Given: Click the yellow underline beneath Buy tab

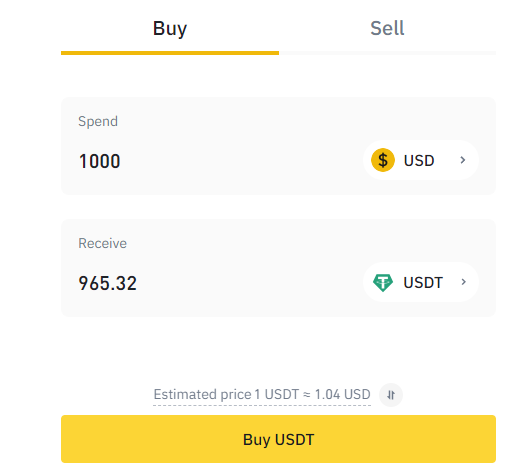Looking at the screenshot, I should coord(170,53).
